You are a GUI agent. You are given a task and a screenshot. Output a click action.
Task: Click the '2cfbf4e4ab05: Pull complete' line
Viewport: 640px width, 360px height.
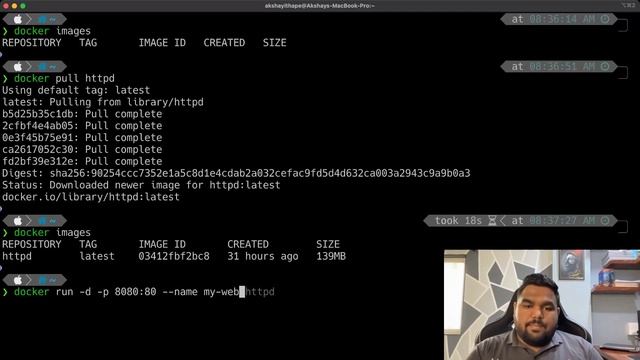82,126
